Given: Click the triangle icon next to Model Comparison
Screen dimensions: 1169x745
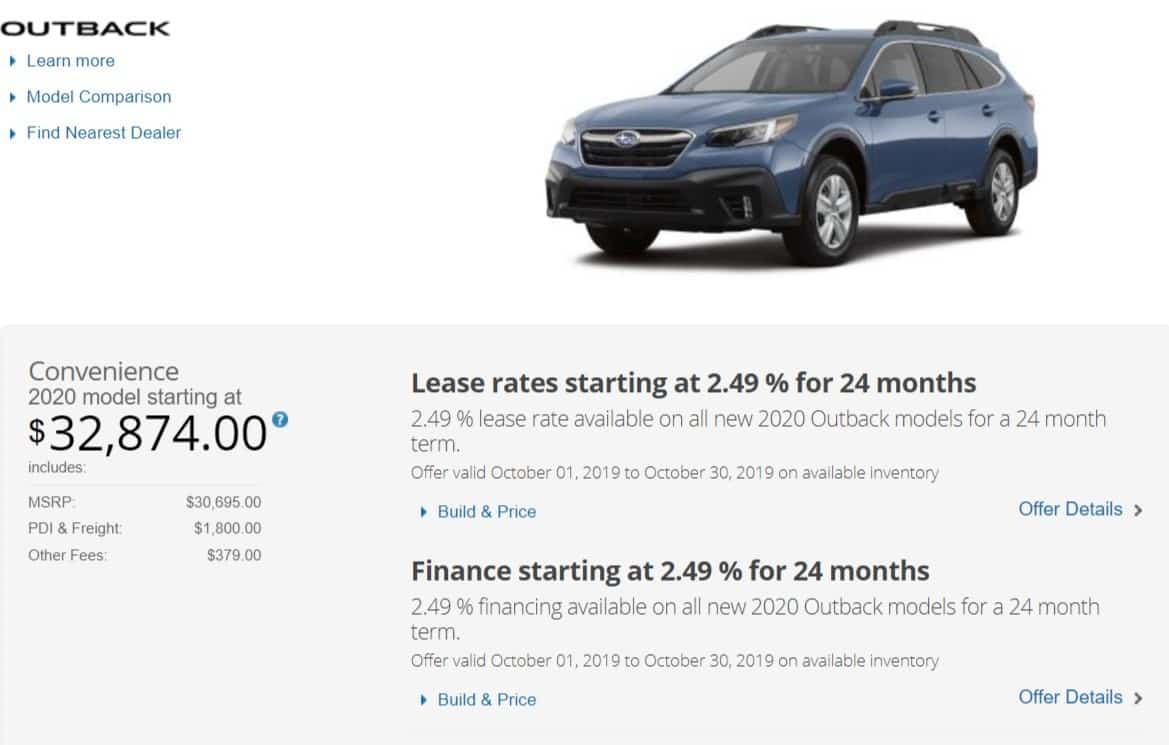Looking at the screenshot, I should (13, 97).
